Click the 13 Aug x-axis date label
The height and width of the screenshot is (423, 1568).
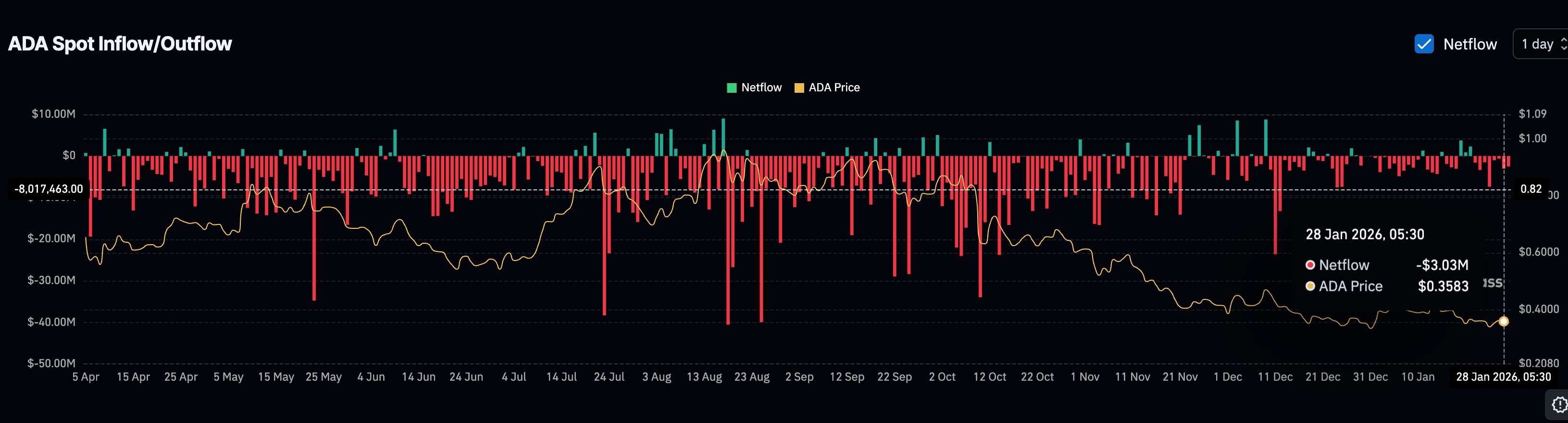click(704, 377)
